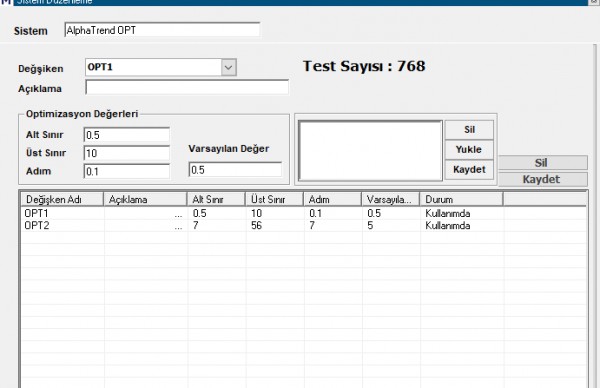600x388 pixels.
Task: Click the empty list box beside Sil
Action: (370, 150)
